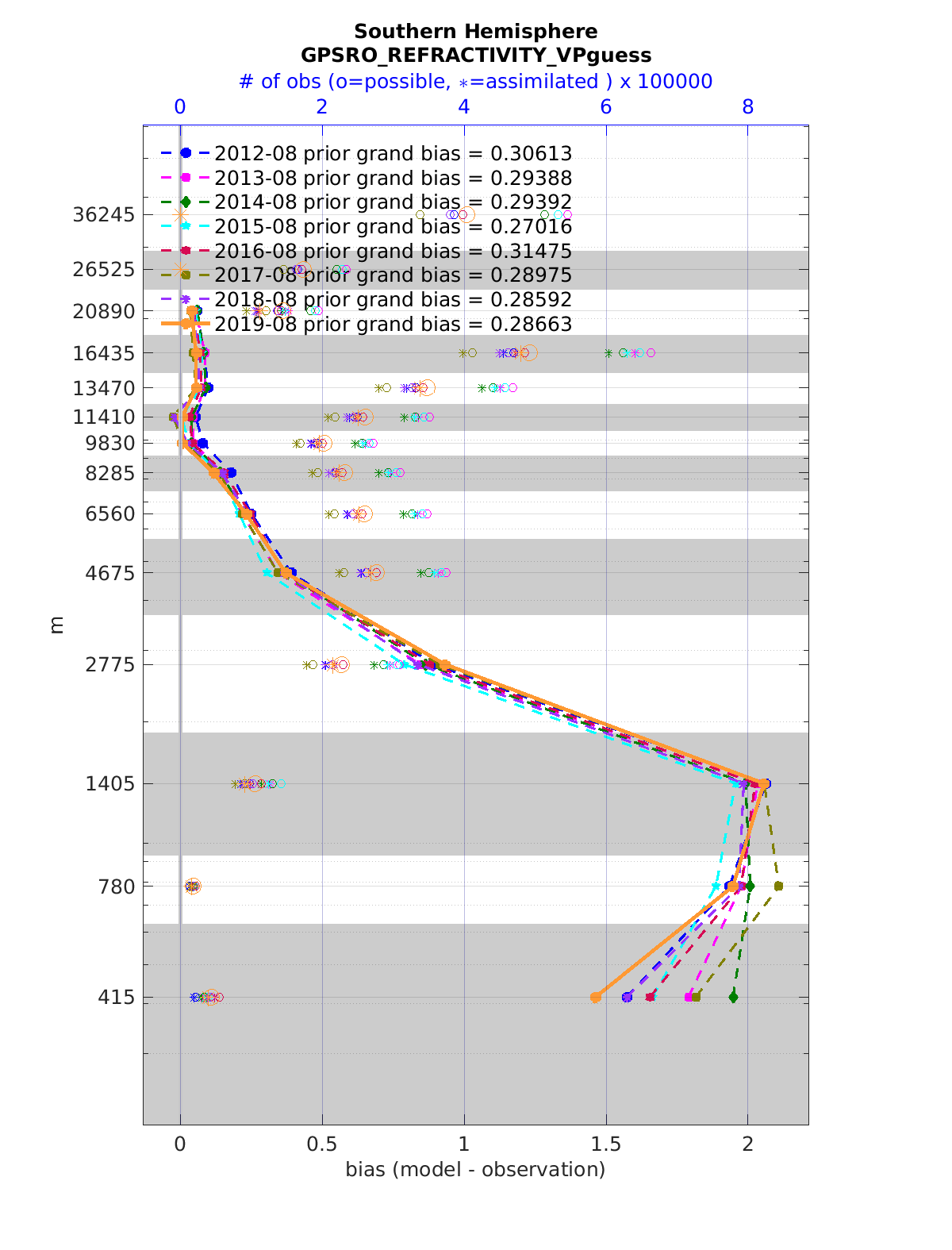
Task: Click the 2013-08 magenta legend marker
Action: pyautogui.click(x=185, y=178)
